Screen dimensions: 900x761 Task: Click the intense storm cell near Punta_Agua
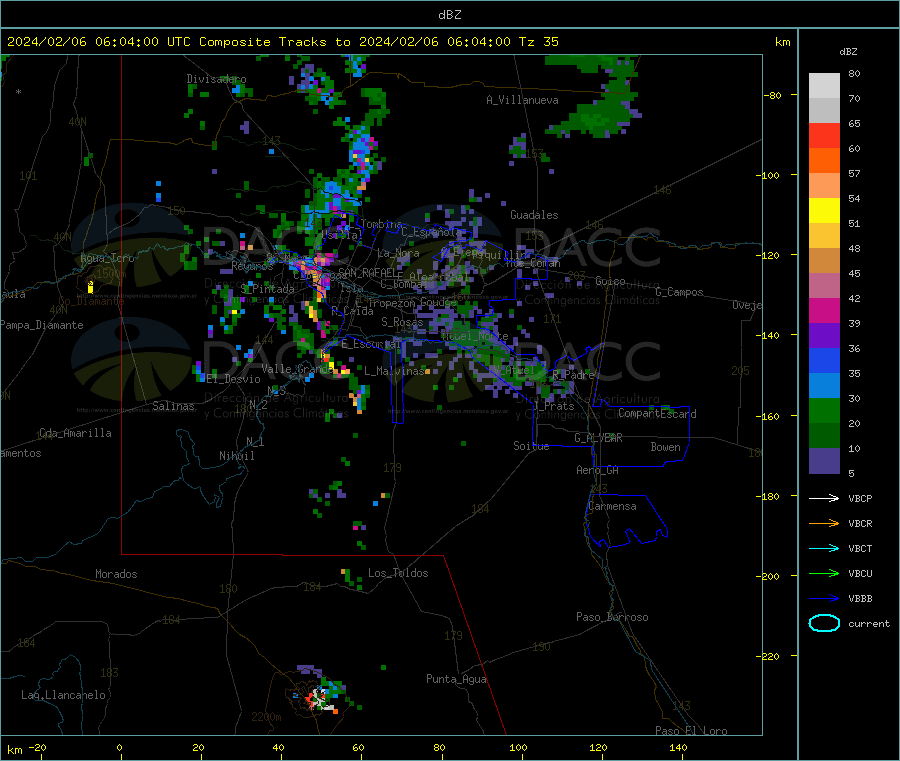click(319, 699)
